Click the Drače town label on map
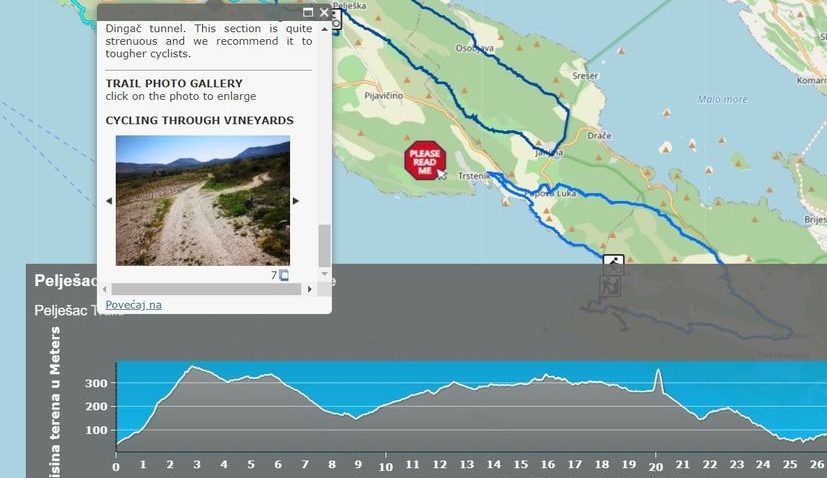Screen dimensions: 827x478 pyautogui.click(x=601, y=133)
